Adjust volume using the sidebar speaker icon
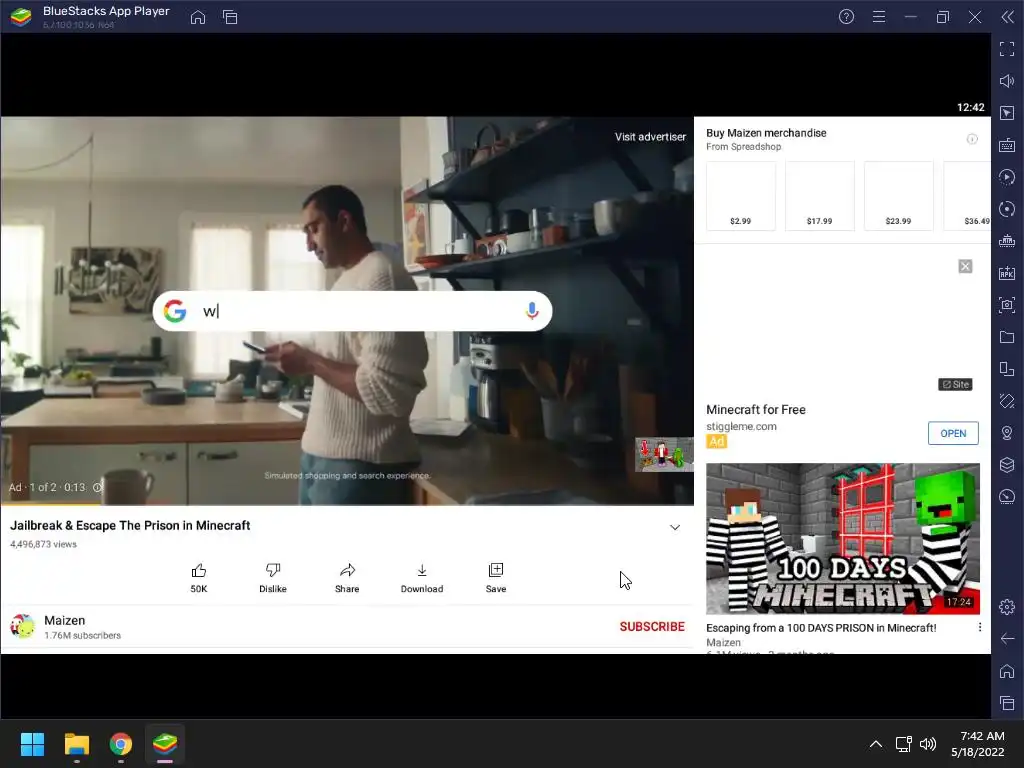This screenshot has height=768, width=1024. click(x=1007, y=81)
